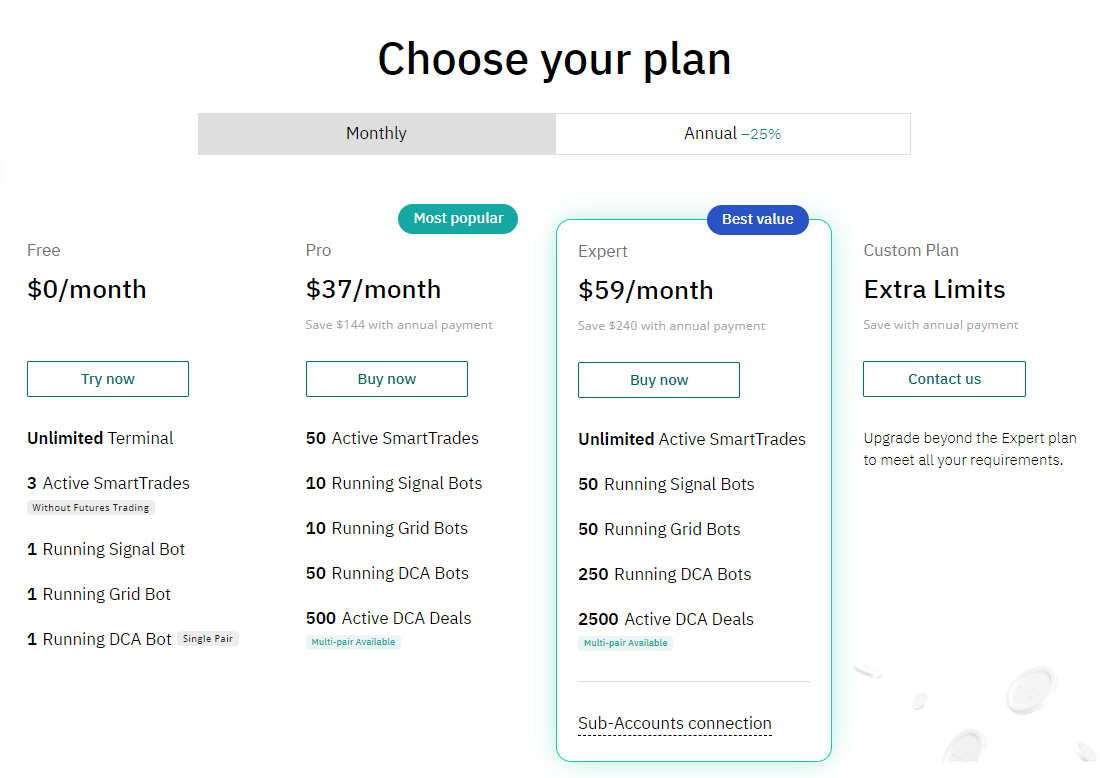Click Buy now under Expert plan
This screenshot has width=1100, height=778.
(659, 380)
